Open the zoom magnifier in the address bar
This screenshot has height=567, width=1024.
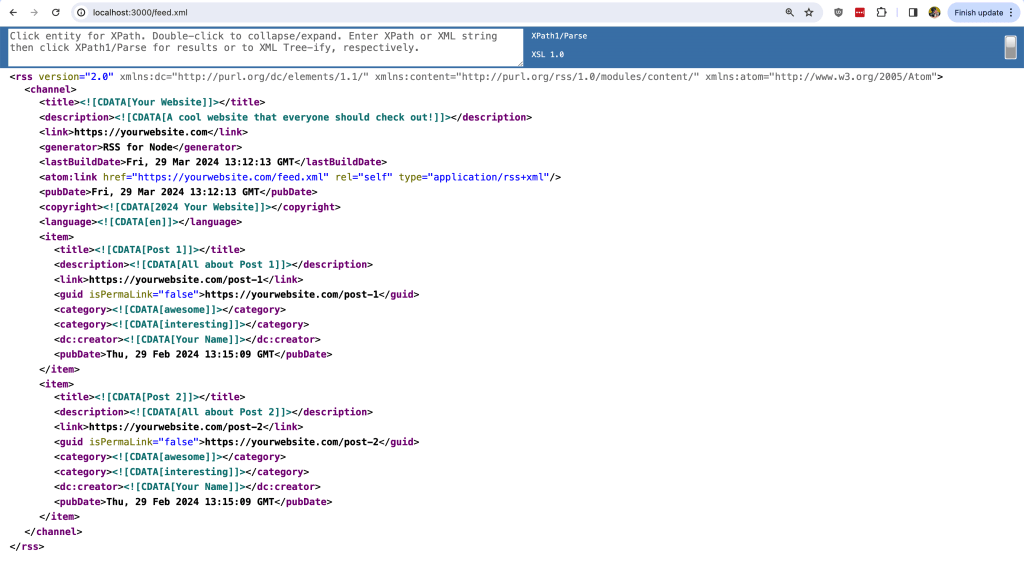pos(790,12)
